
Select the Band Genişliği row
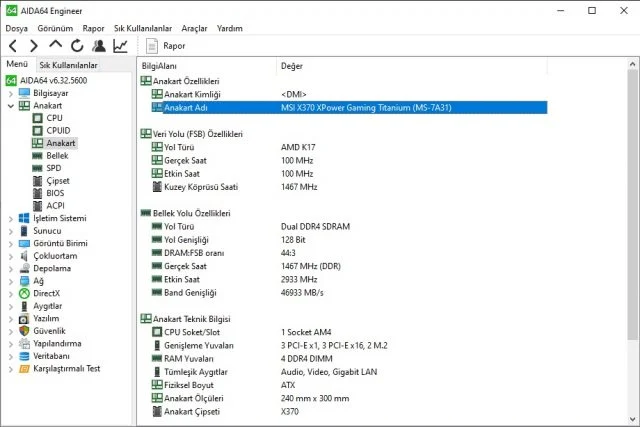click(349, 293)
